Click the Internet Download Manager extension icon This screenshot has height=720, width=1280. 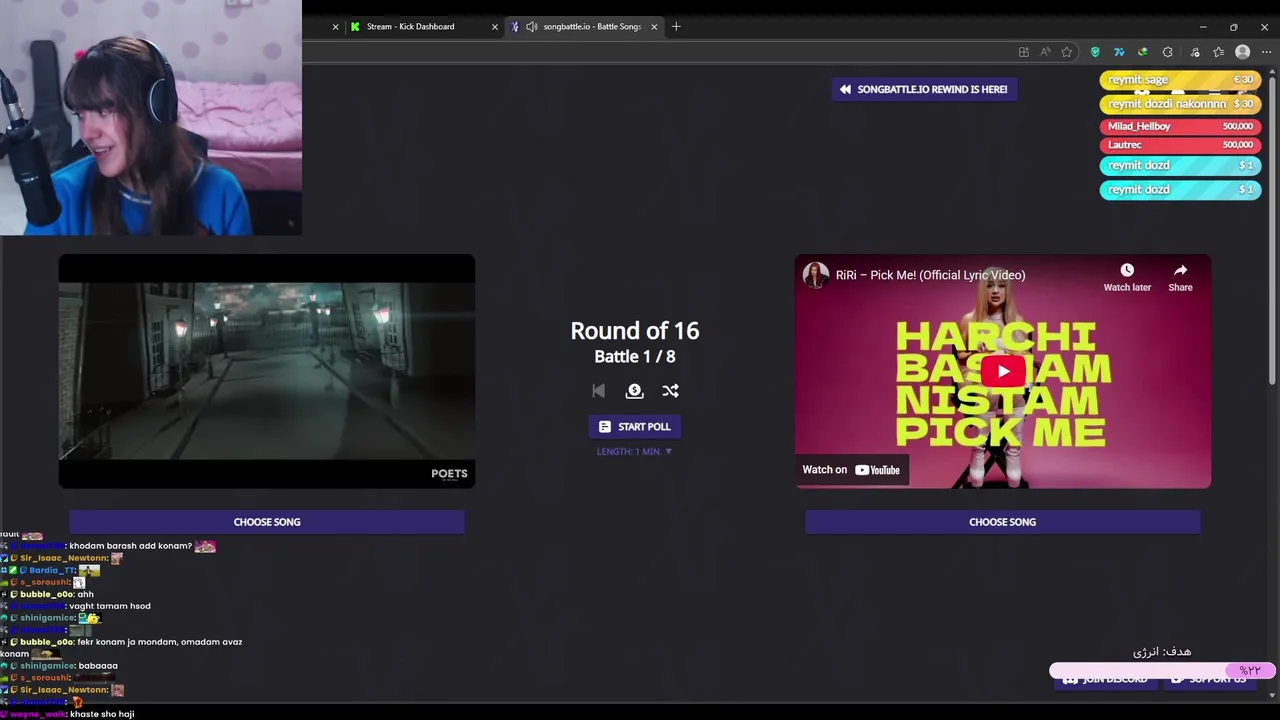click(x=1143, y=52)
